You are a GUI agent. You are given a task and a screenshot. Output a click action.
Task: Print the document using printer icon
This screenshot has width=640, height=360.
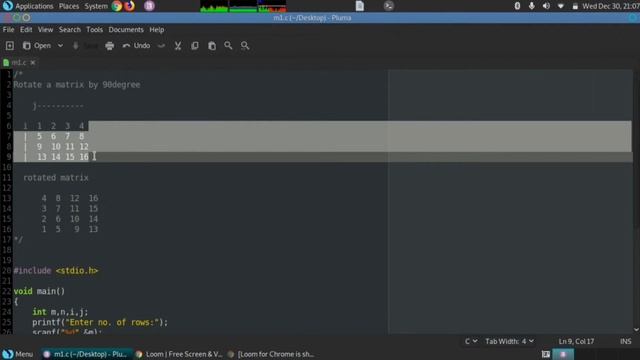(x=109, y=46)
